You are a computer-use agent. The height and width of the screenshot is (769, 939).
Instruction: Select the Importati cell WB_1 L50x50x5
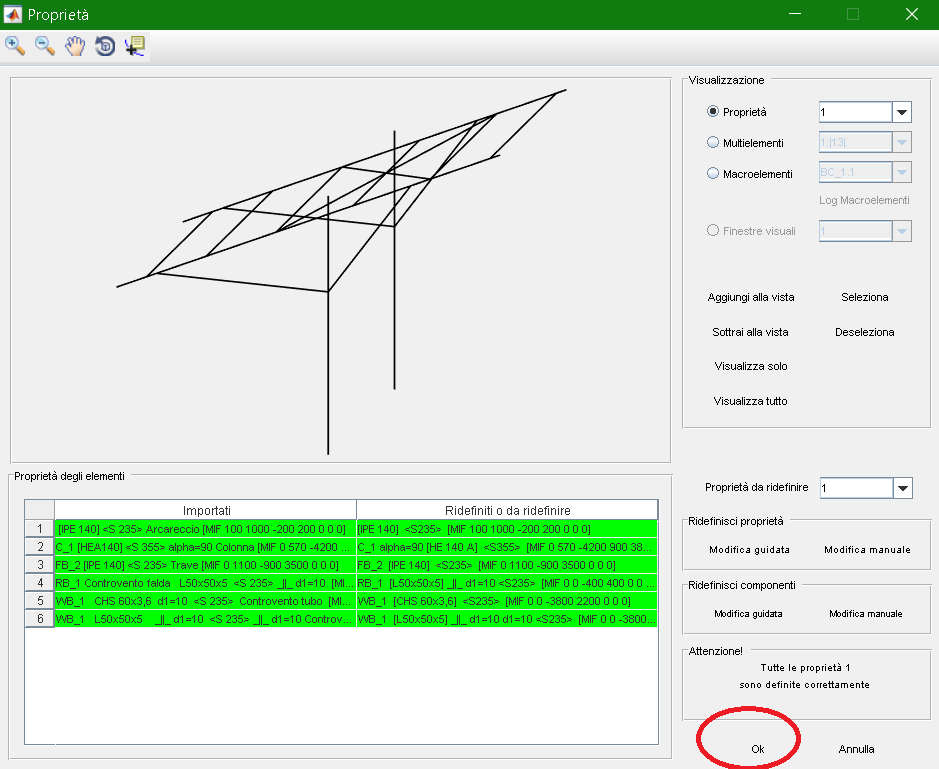[205, 619]
